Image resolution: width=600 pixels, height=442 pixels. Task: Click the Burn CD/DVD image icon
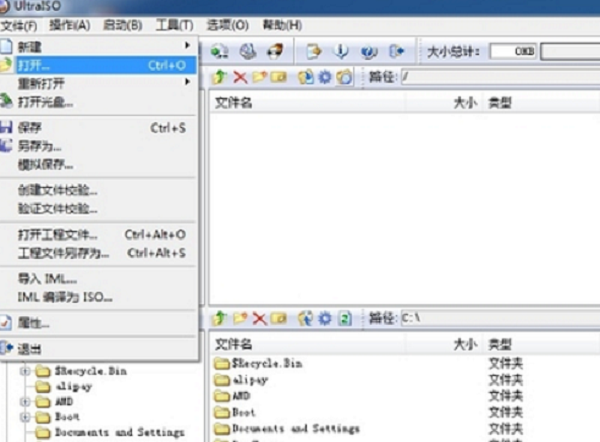[275, 51]
